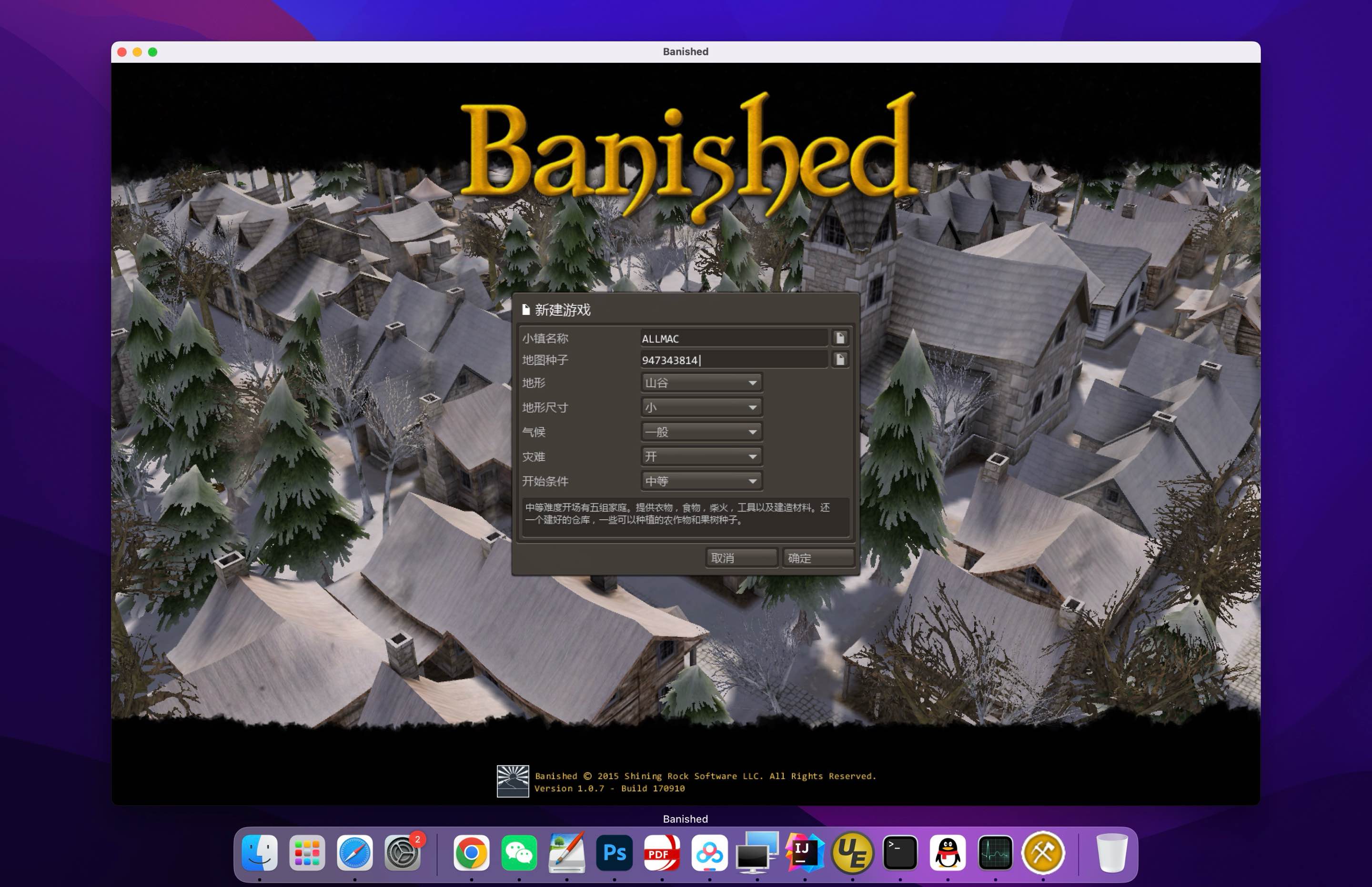This screenshot has width=1372, height=887.
Task: Open UltraEdit from the dock
Action: [x=852, y=853]
